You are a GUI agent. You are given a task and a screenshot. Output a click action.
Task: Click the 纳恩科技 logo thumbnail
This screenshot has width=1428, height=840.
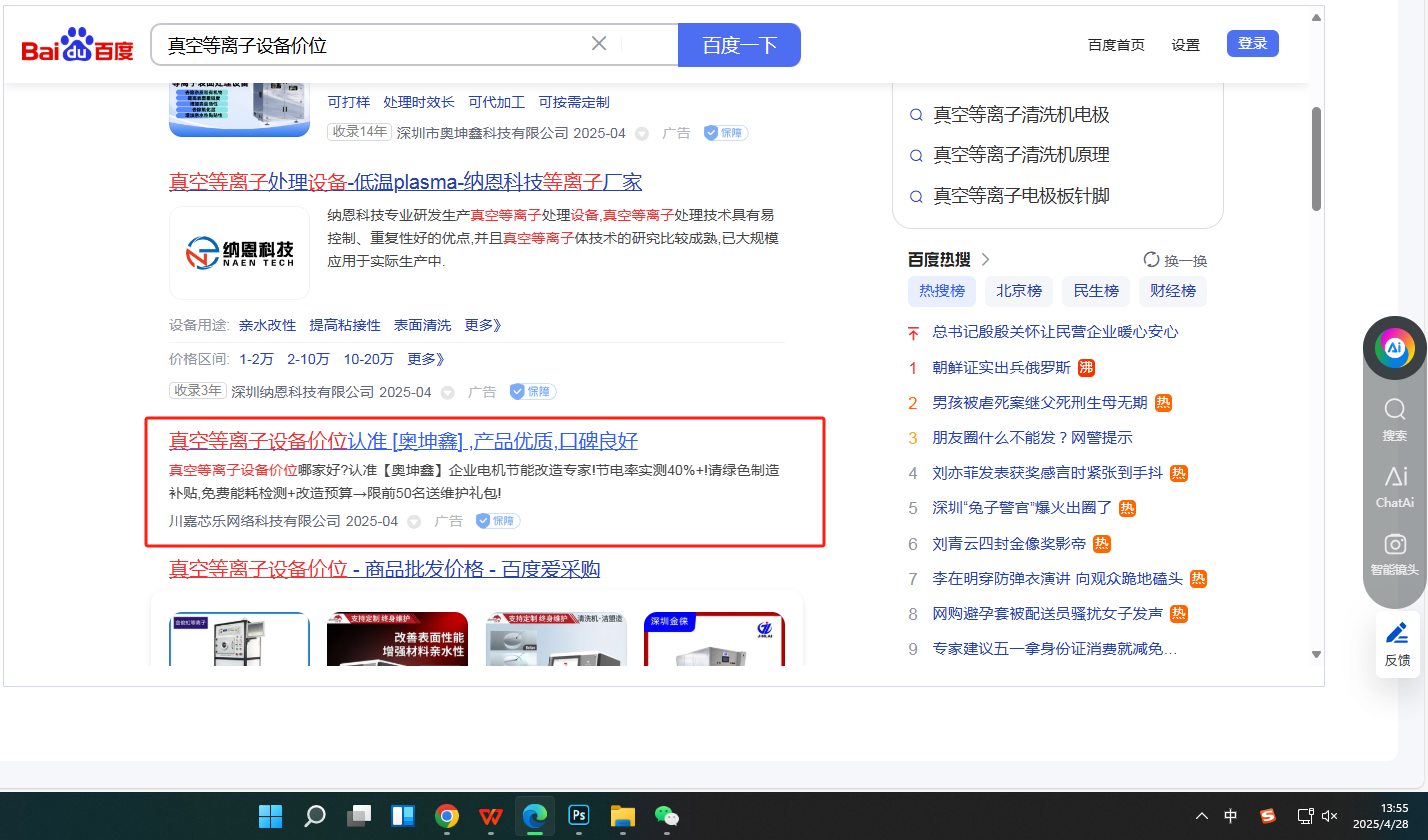(x=239, y=253)
